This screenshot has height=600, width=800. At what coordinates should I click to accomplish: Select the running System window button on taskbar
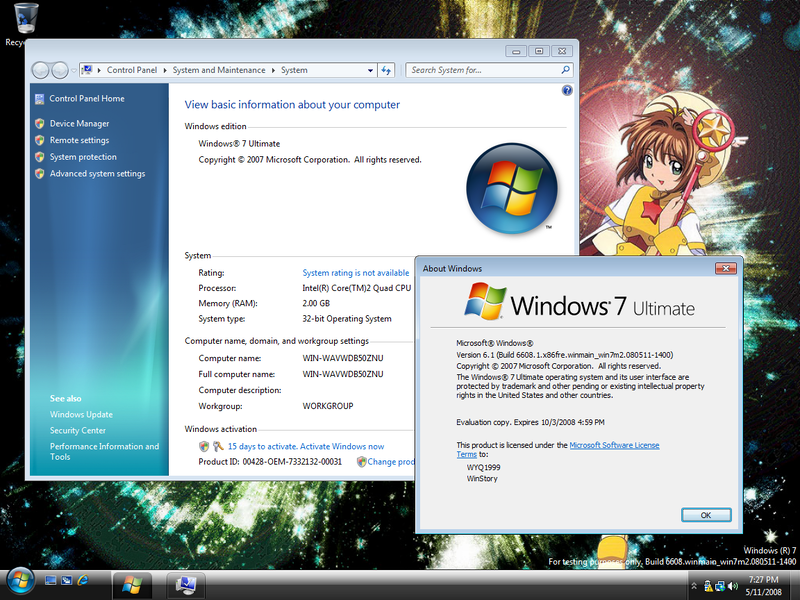coord(185,581)
